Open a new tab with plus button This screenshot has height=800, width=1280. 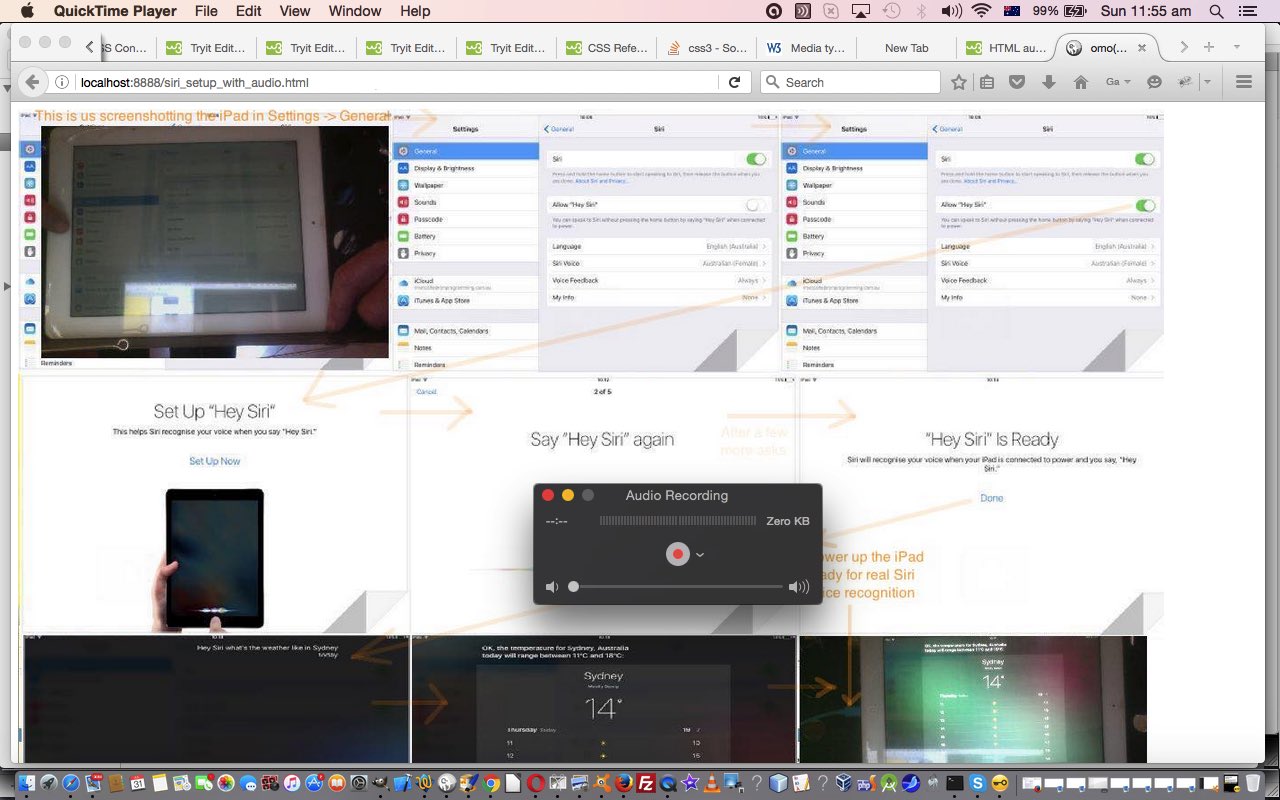pos(1209,47)
